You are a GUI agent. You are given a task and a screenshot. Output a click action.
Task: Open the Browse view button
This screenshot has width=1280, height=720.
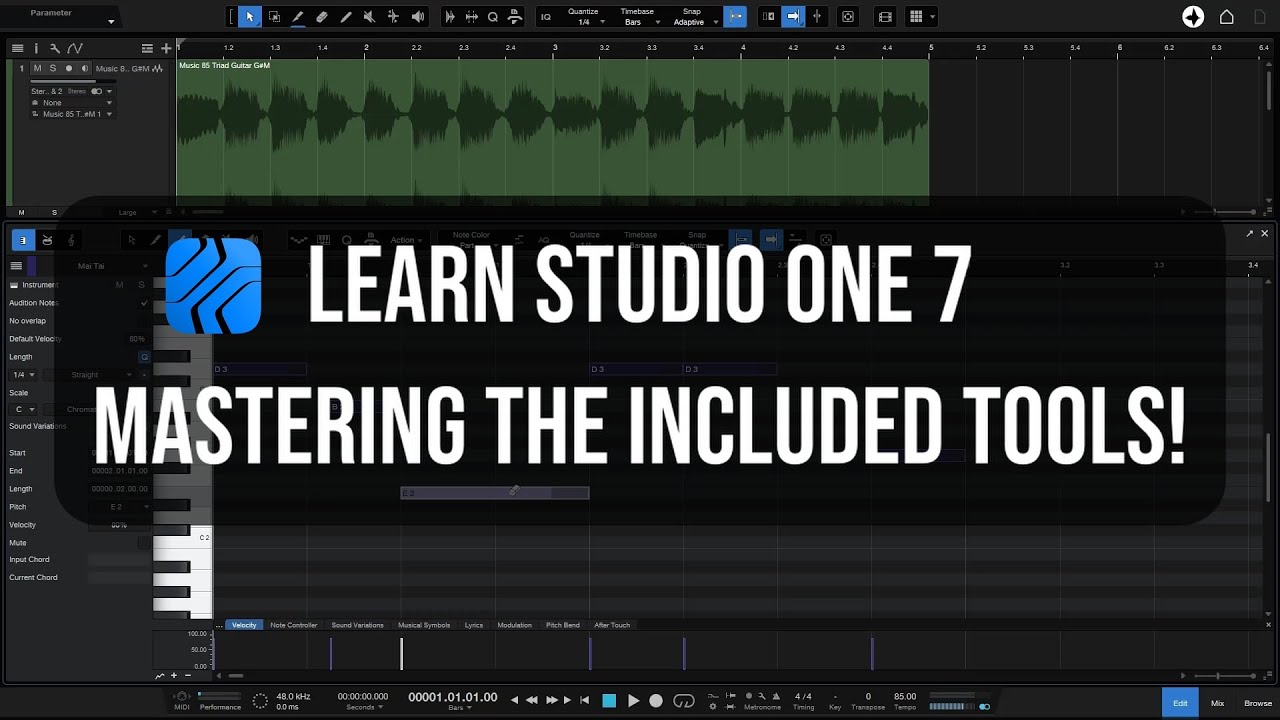pyautogui.click(x=1258, y=703)
